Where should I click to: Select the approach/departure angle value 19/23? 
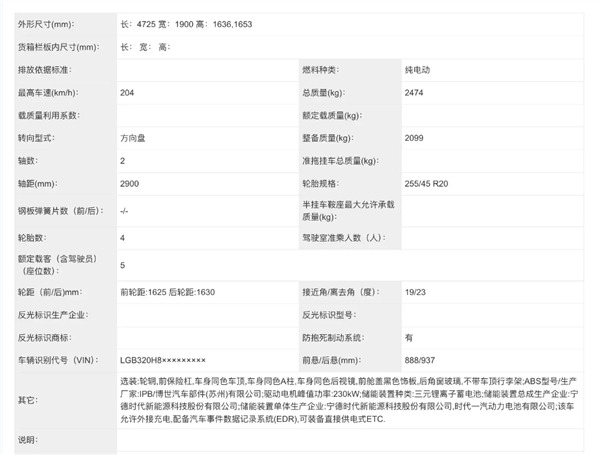point(415,291)
